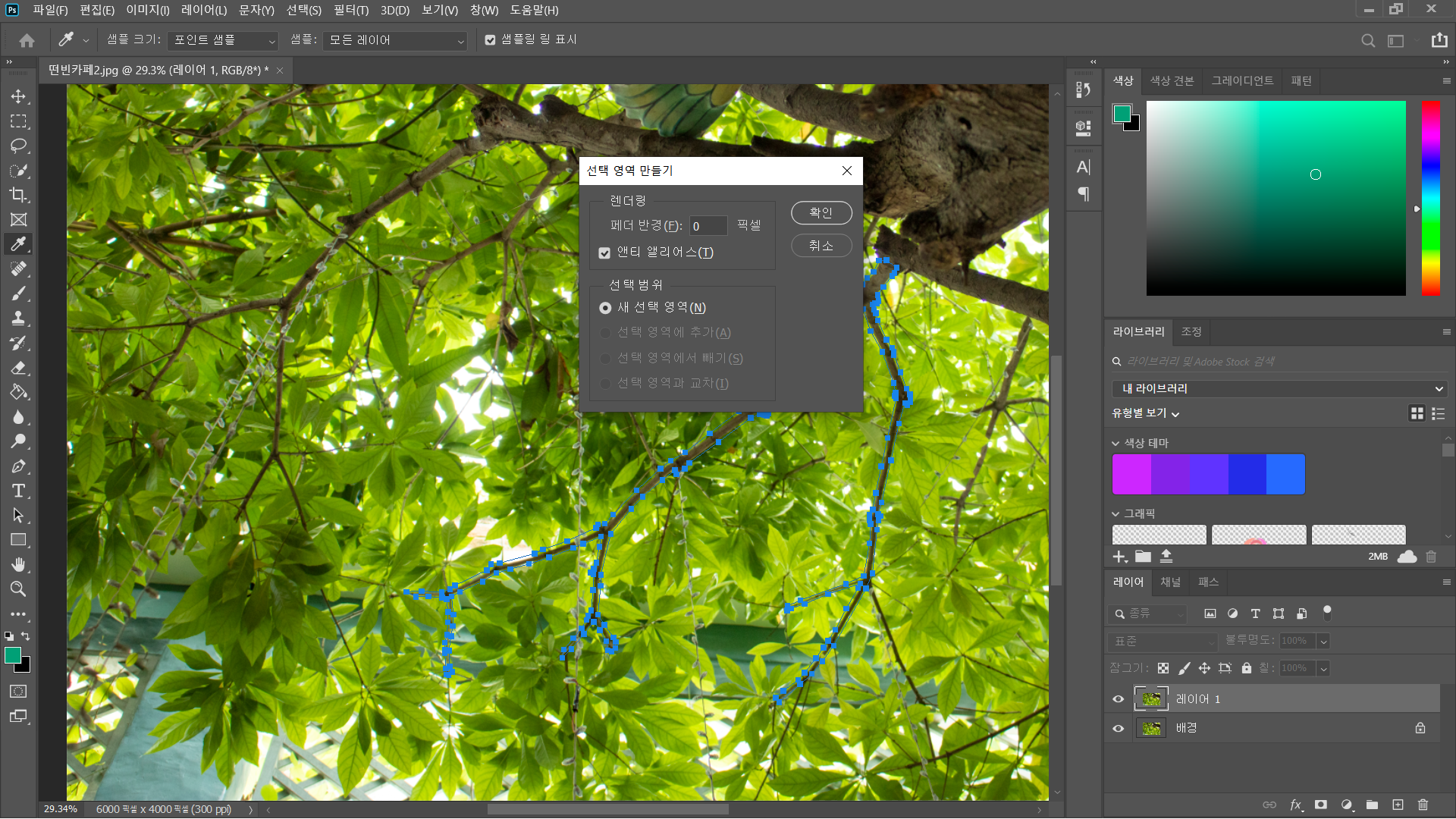The height and width of the screenshot is (819, 1456).
Task: Click the delete layer trash icon
Action: (1423, 805)
